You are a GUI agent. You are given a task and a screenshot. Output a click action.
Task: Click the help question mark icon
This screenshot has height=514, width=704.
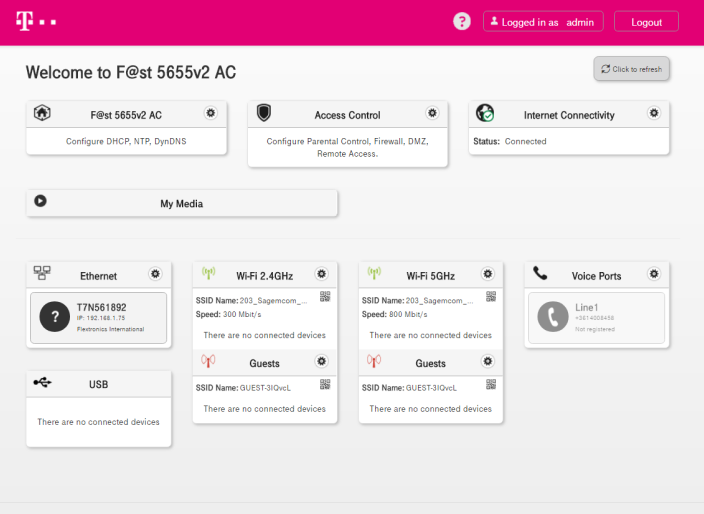point(461,21)
